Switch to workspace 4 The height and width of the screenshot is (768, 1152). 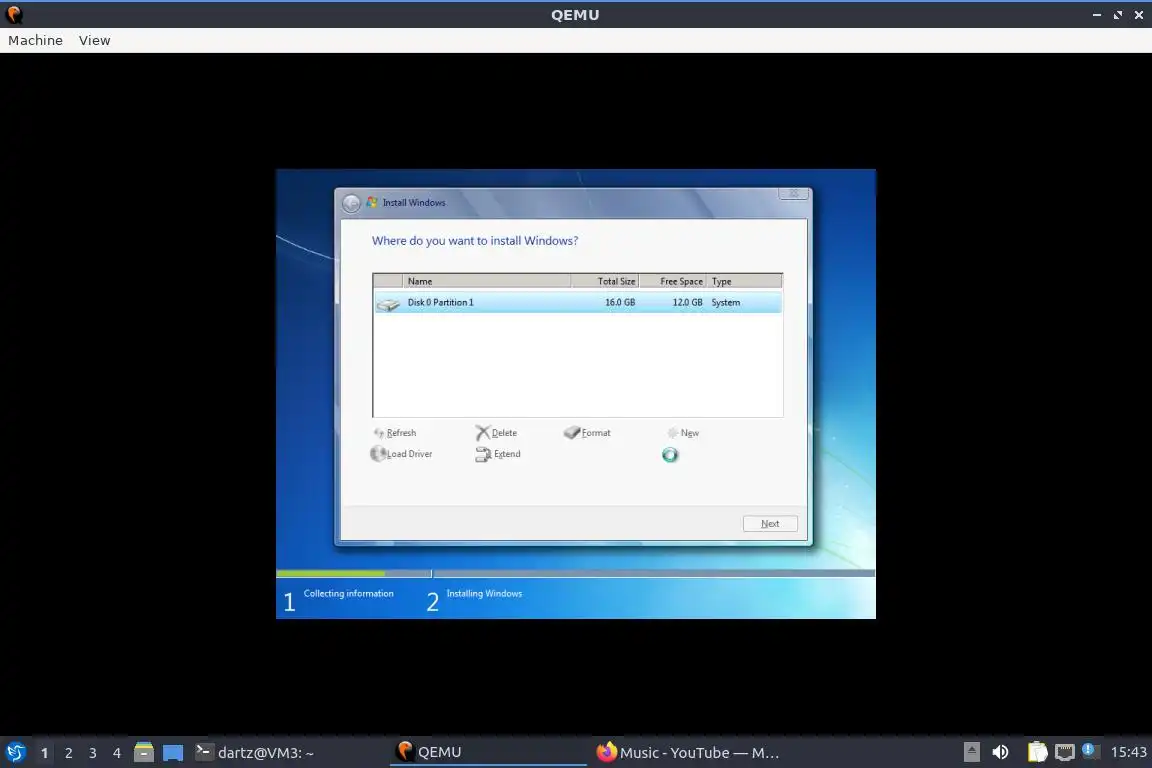[116, 753]
